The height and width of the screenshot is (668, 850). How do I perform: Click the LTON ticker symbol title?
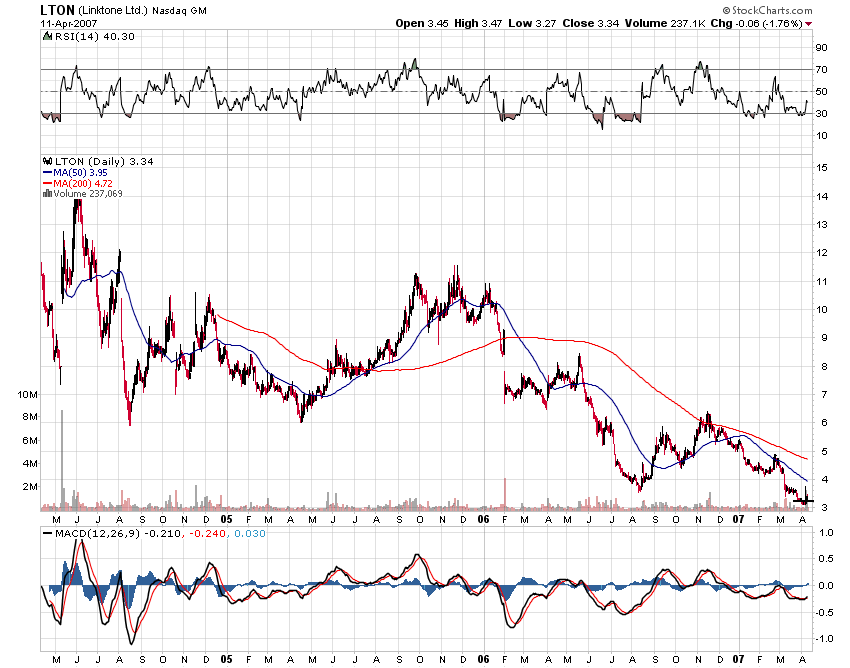(57, 10)
